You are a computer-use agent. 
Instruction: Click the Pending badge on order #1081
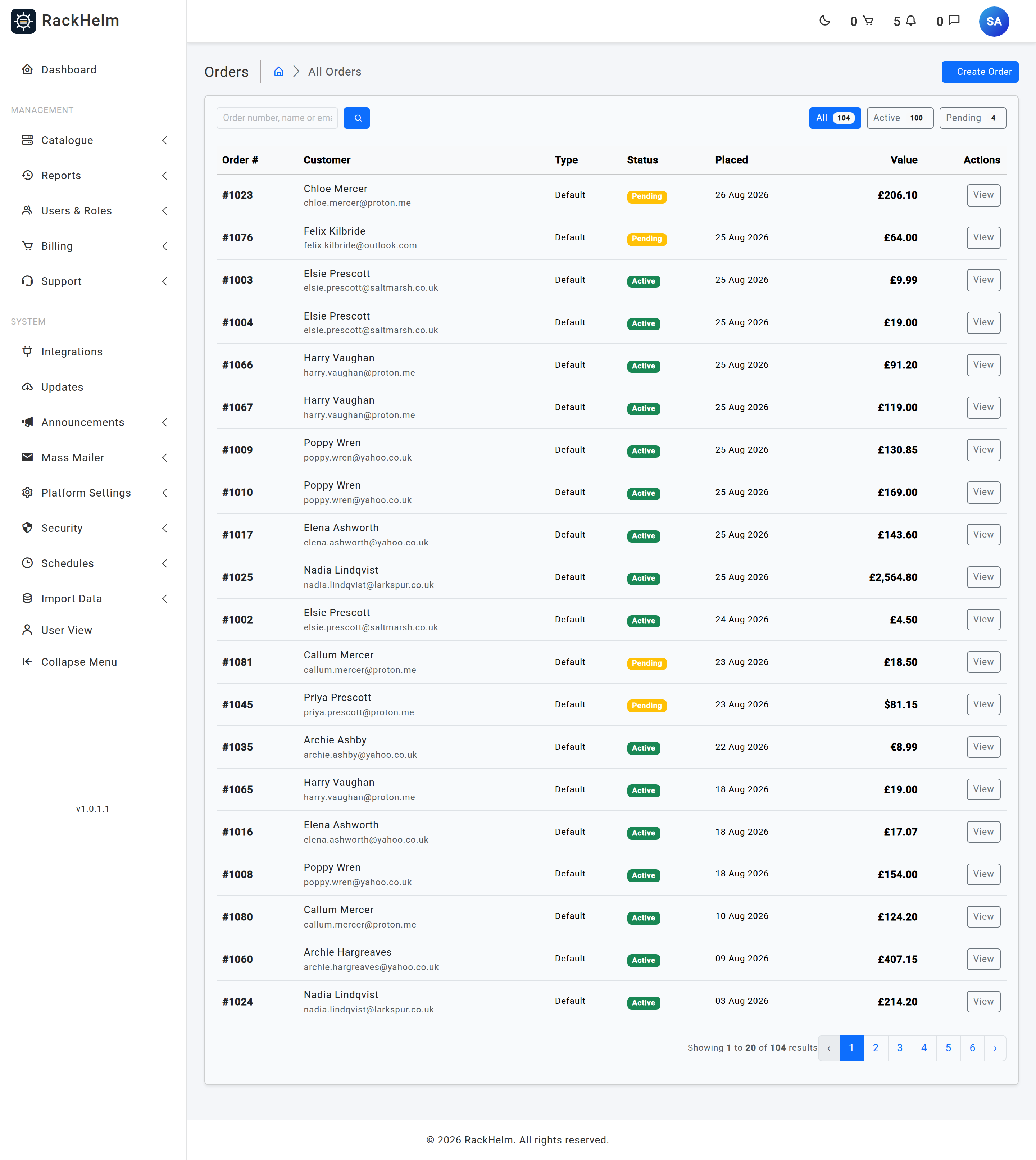coord(647,663)
